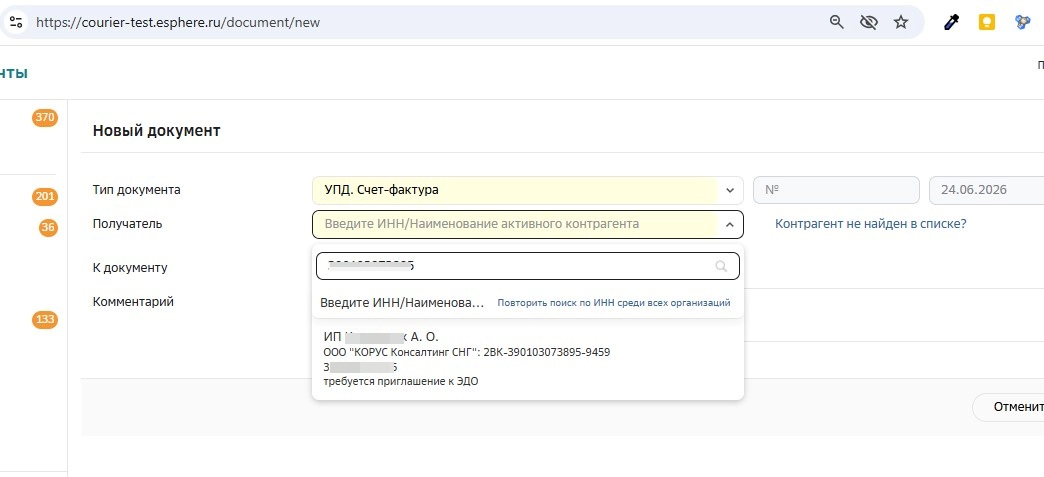Collapse the Получатель dropdown chevron
The height and width of the screenshot is (477, 1044).
730,225
